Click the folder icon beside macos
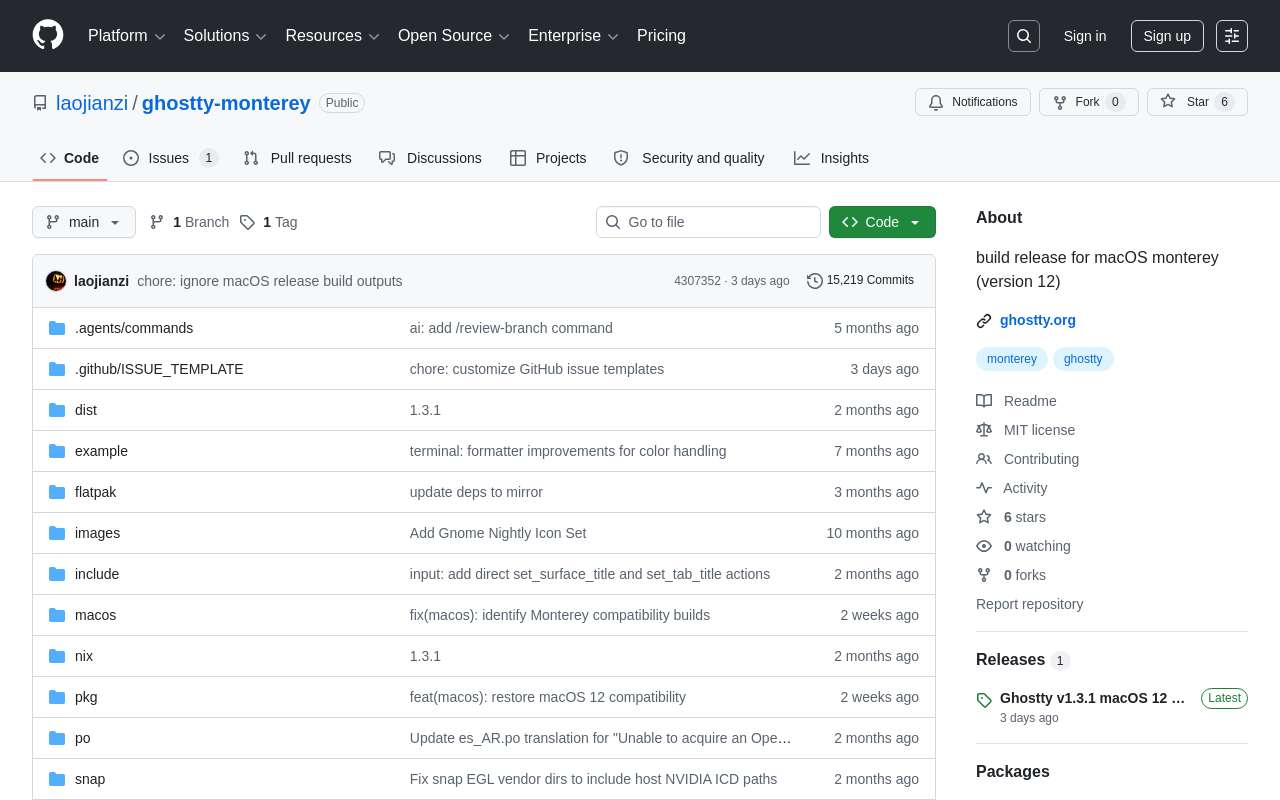This screenshot has height=800, width=1280. [57, 615]
